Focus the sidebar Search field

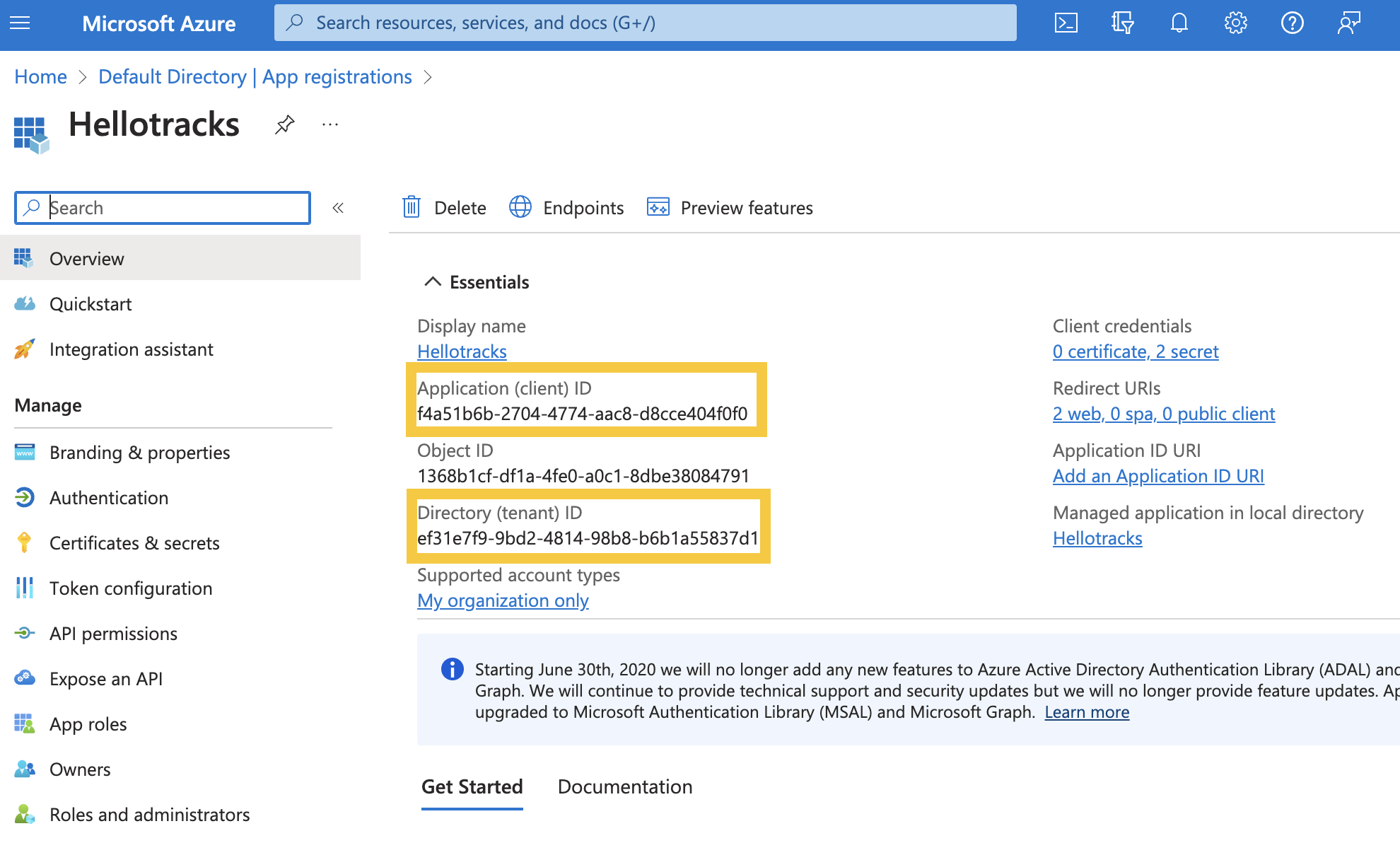pyautogui.click(x=163, y=208)
